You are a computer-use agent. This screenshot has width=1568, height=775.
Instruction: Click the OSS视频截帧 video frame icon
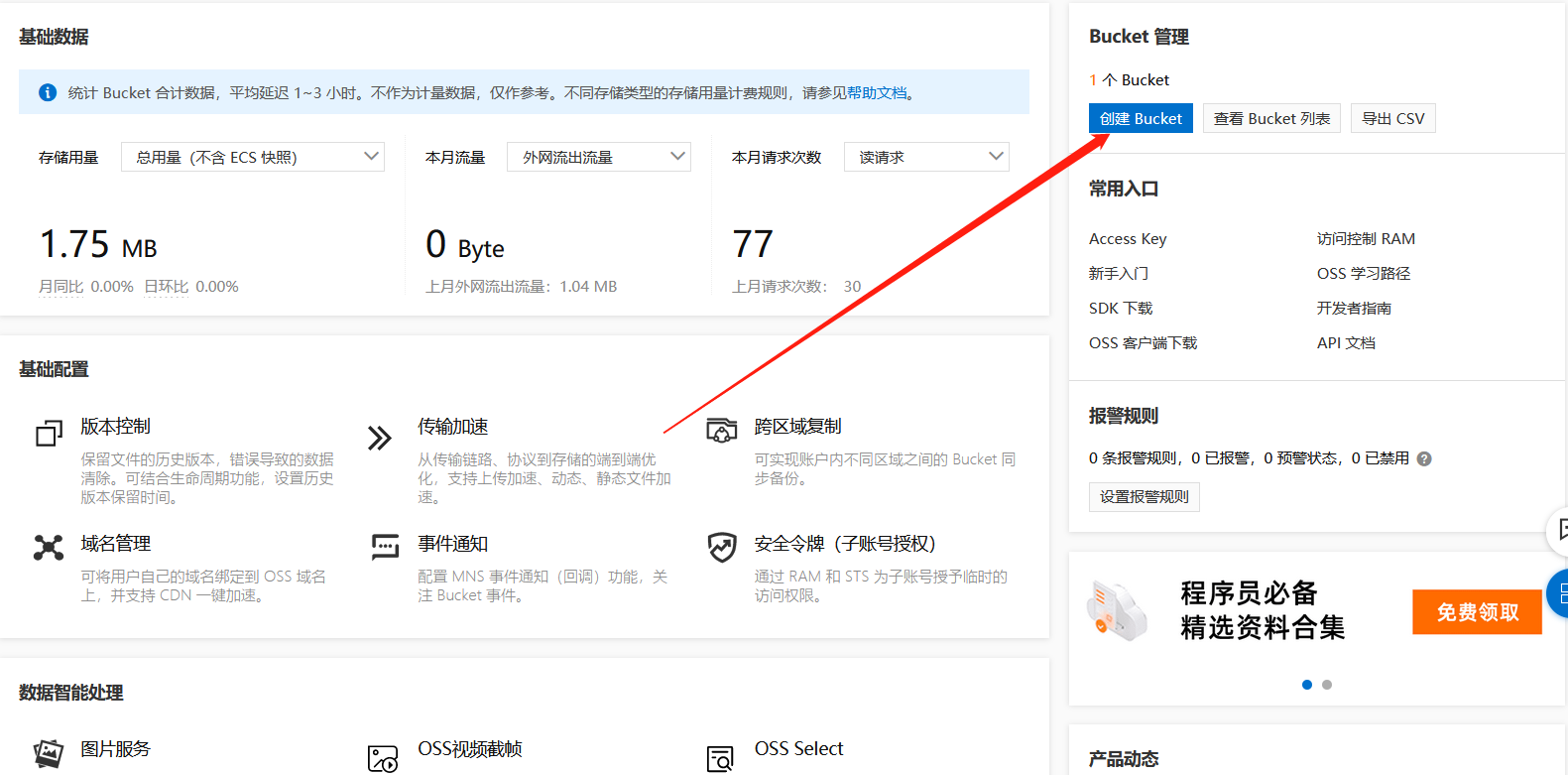pos(383,759)
